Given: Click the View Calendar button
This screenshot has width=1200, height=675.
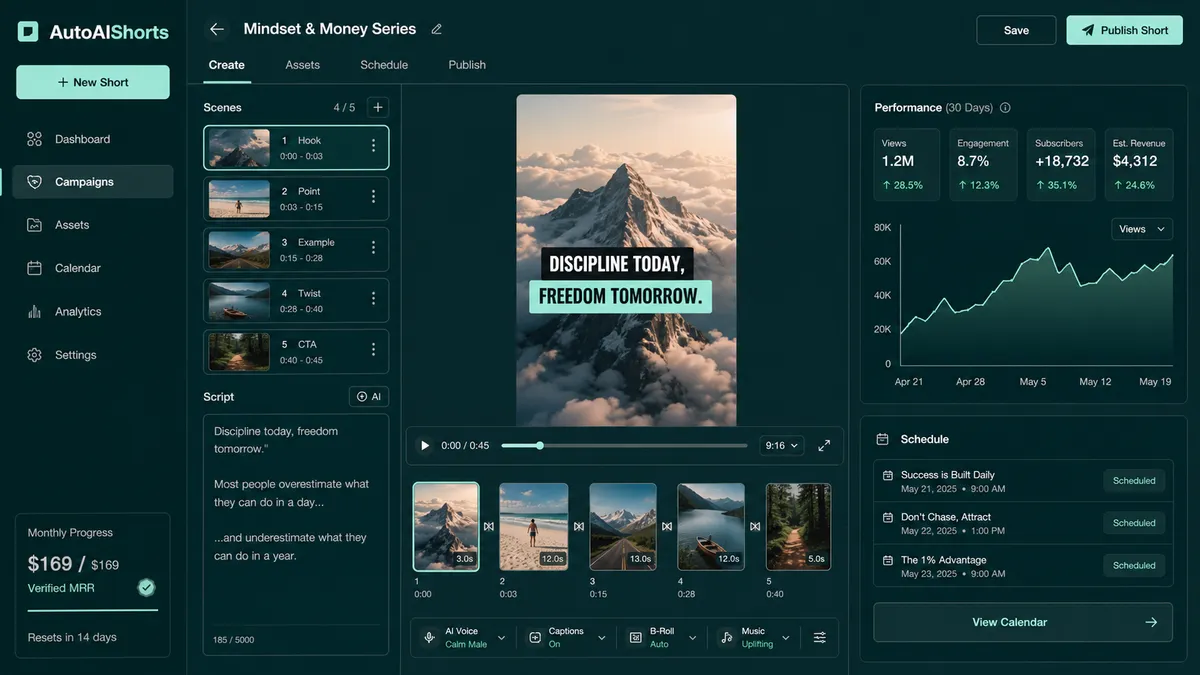Looking at the screenshot, I should pyautogui.click(x=1023, y=622).
